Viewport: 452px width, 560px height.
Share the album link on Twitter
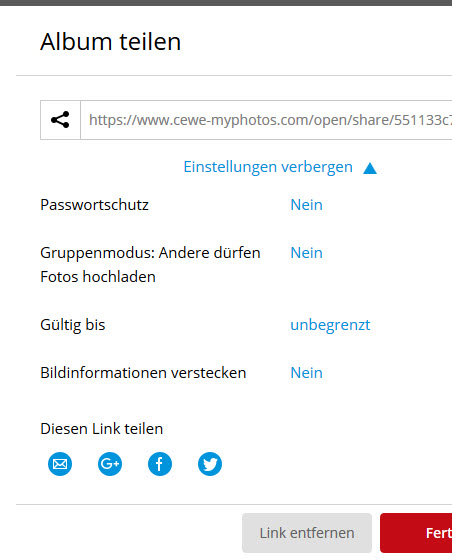click(210, 464)
